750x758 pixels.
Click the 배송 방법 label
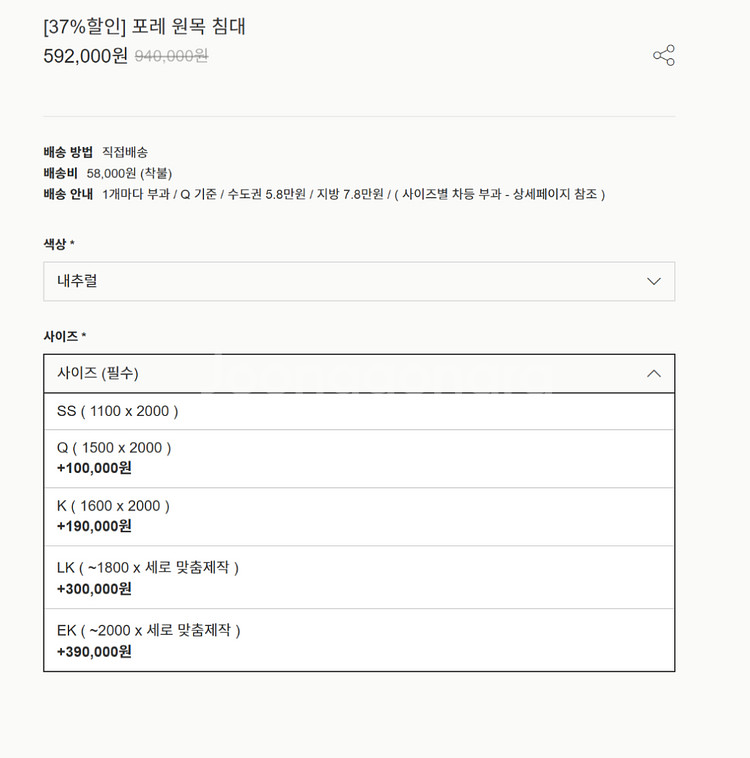click(x=68, y=152)
